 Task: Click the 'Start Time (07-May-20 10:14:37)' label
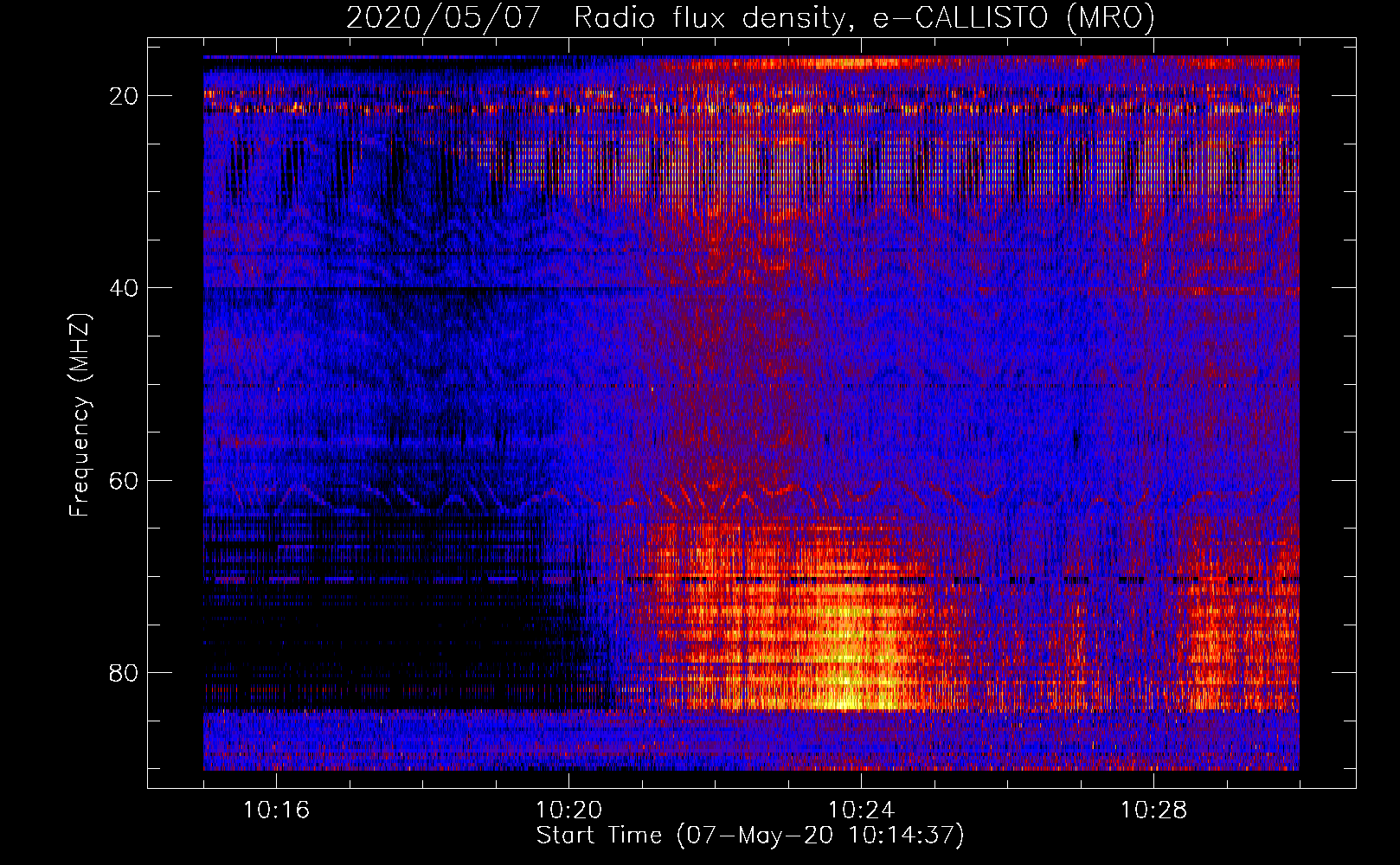(x=750, y=836)
